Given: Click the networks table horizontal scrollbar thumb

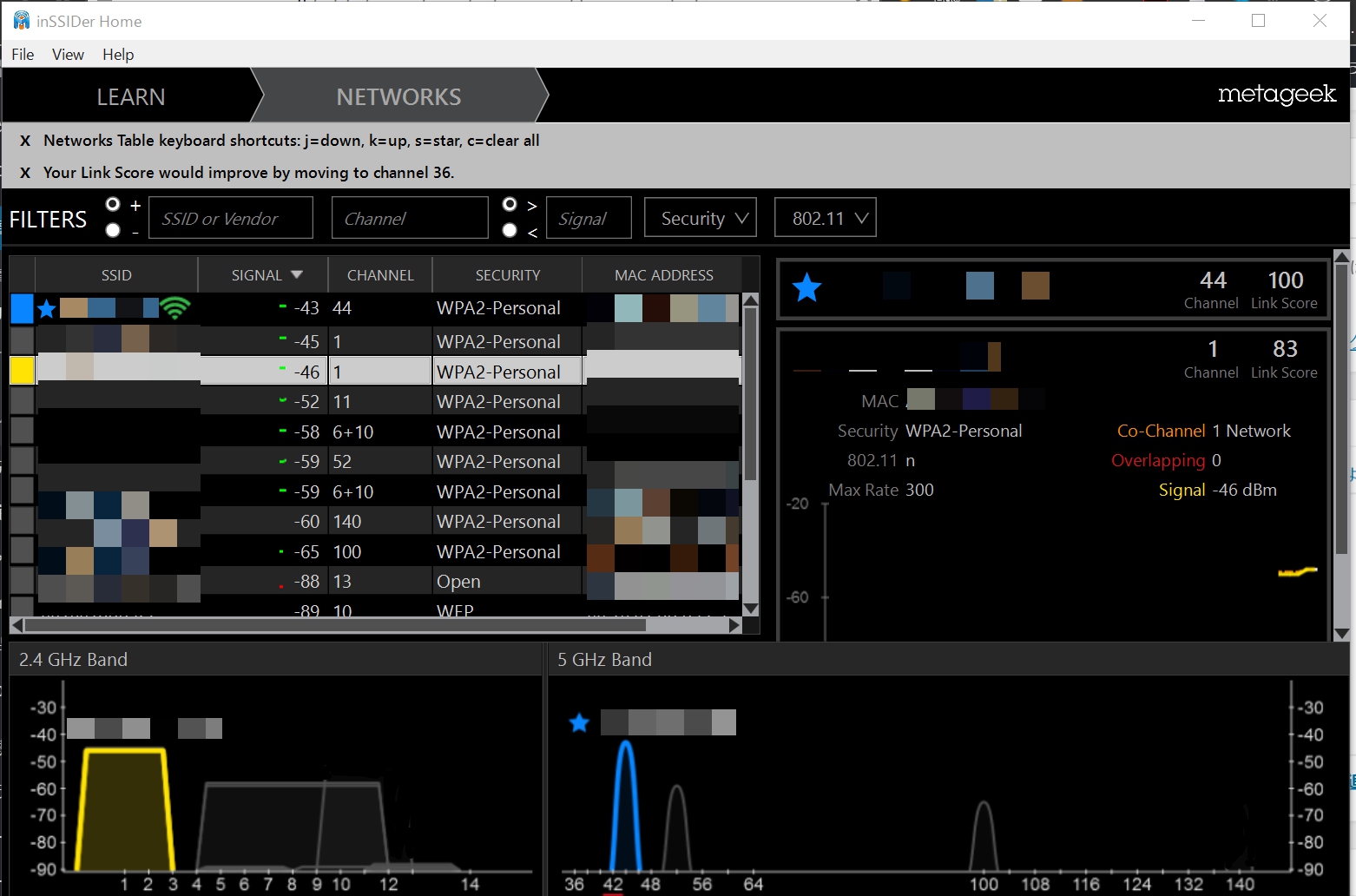Looking at the screenshot, I should pyautogui.click(x=335, y=624).
